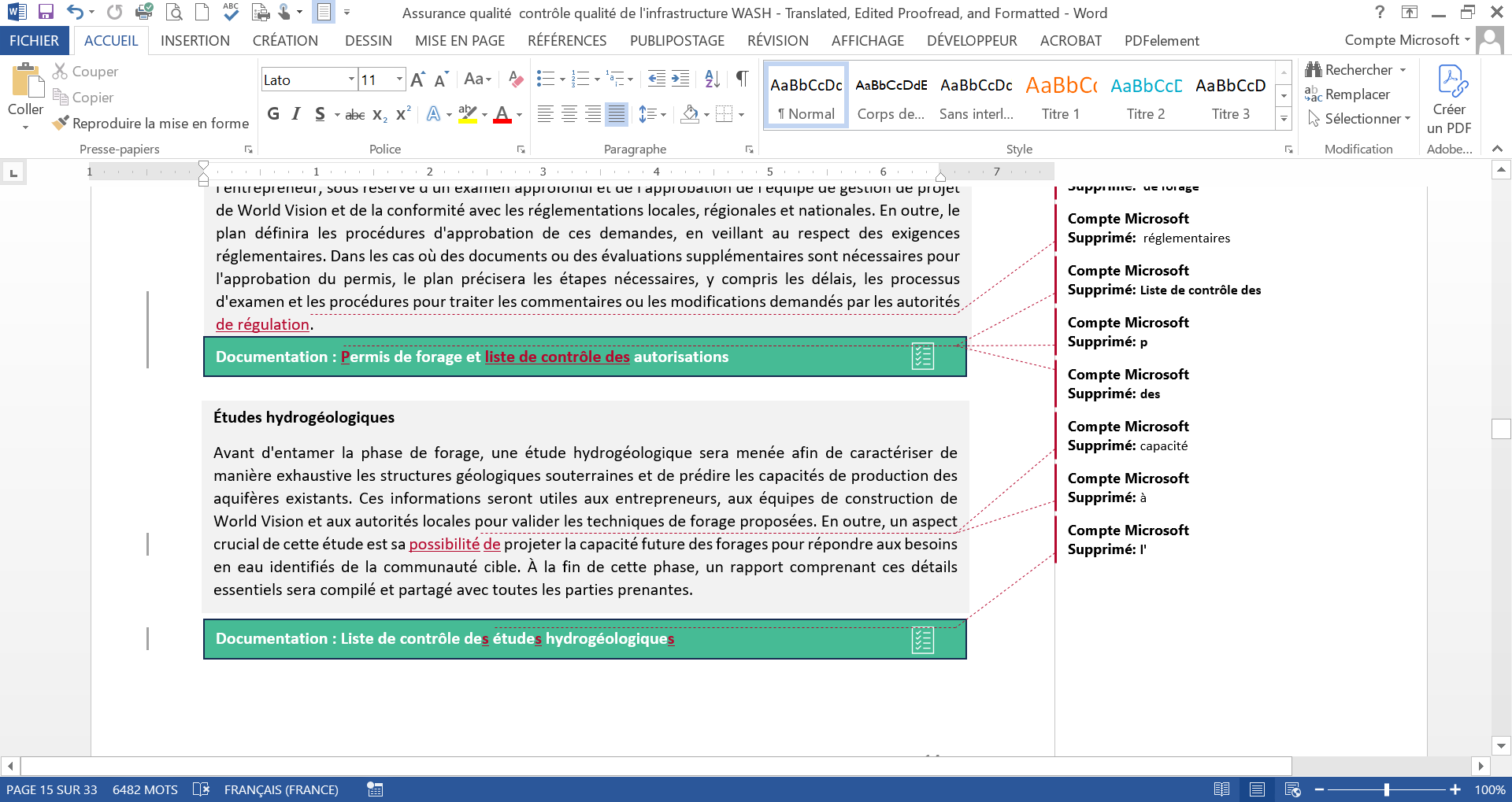This screenshot has height=802, width=1512.
Task: Click the borders icon
Action: coord(724,114)
